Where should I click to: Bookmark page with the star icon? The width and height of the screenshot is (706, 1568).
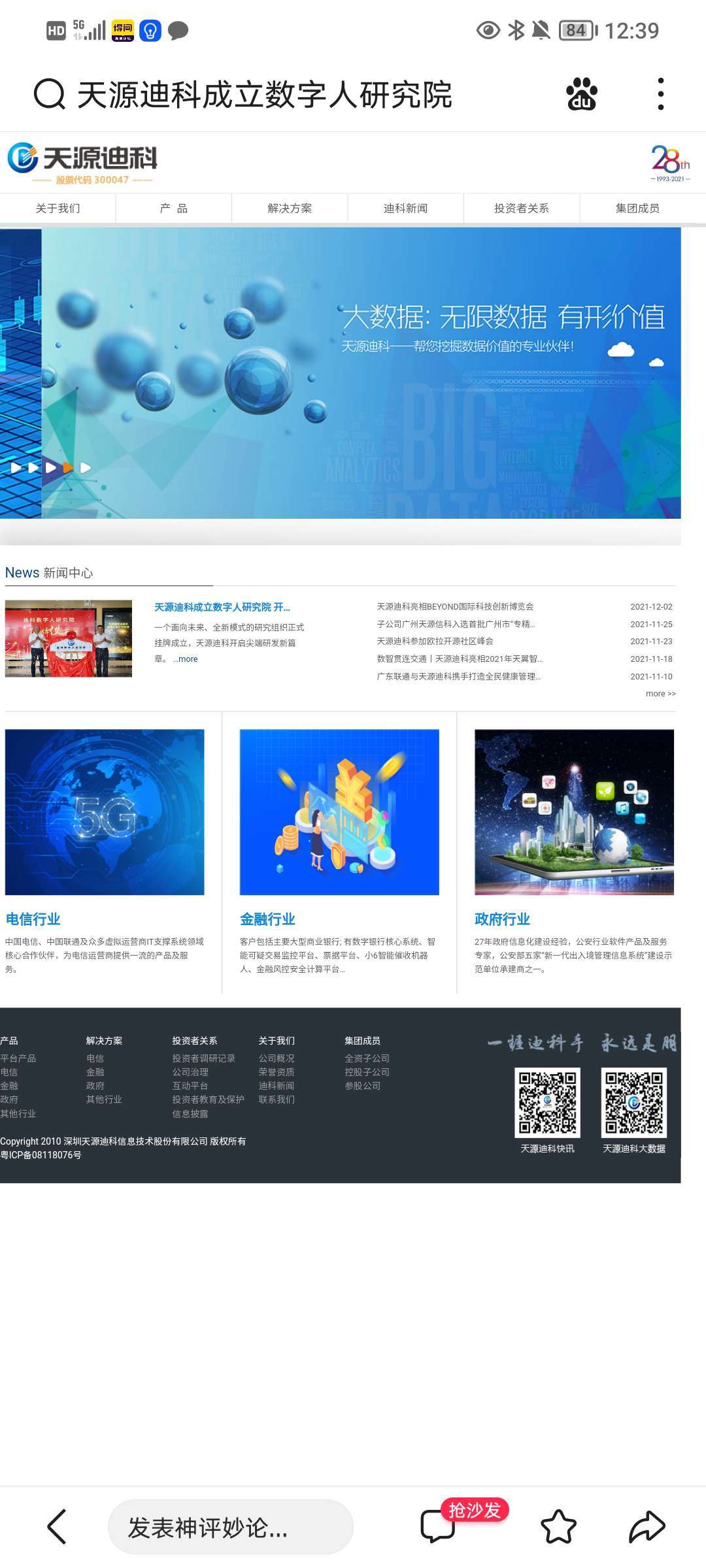coord(558,1527)
